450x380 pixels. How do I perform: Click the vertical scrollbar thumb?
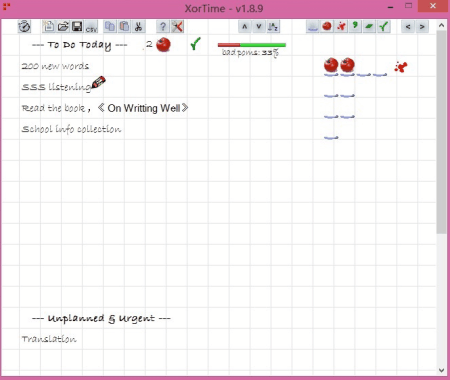[x=441, y=133]
